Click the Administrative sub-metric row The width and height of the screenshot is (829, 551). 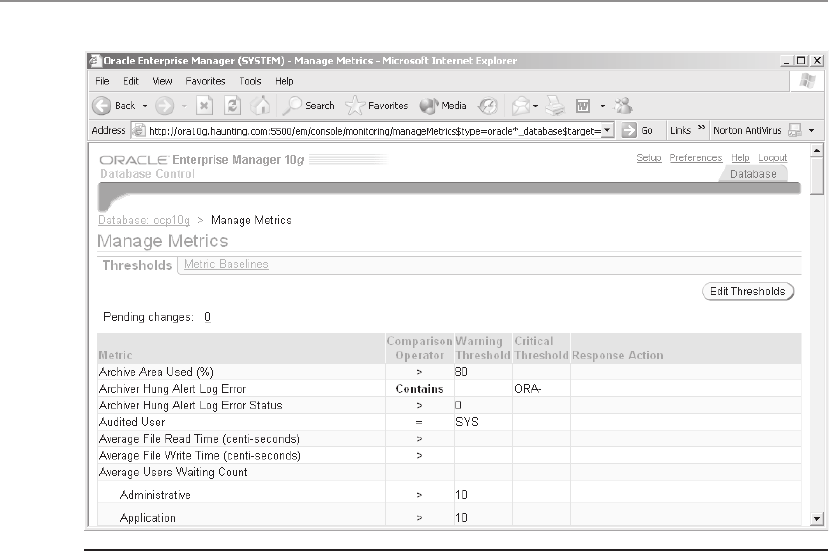pos(449,494)
